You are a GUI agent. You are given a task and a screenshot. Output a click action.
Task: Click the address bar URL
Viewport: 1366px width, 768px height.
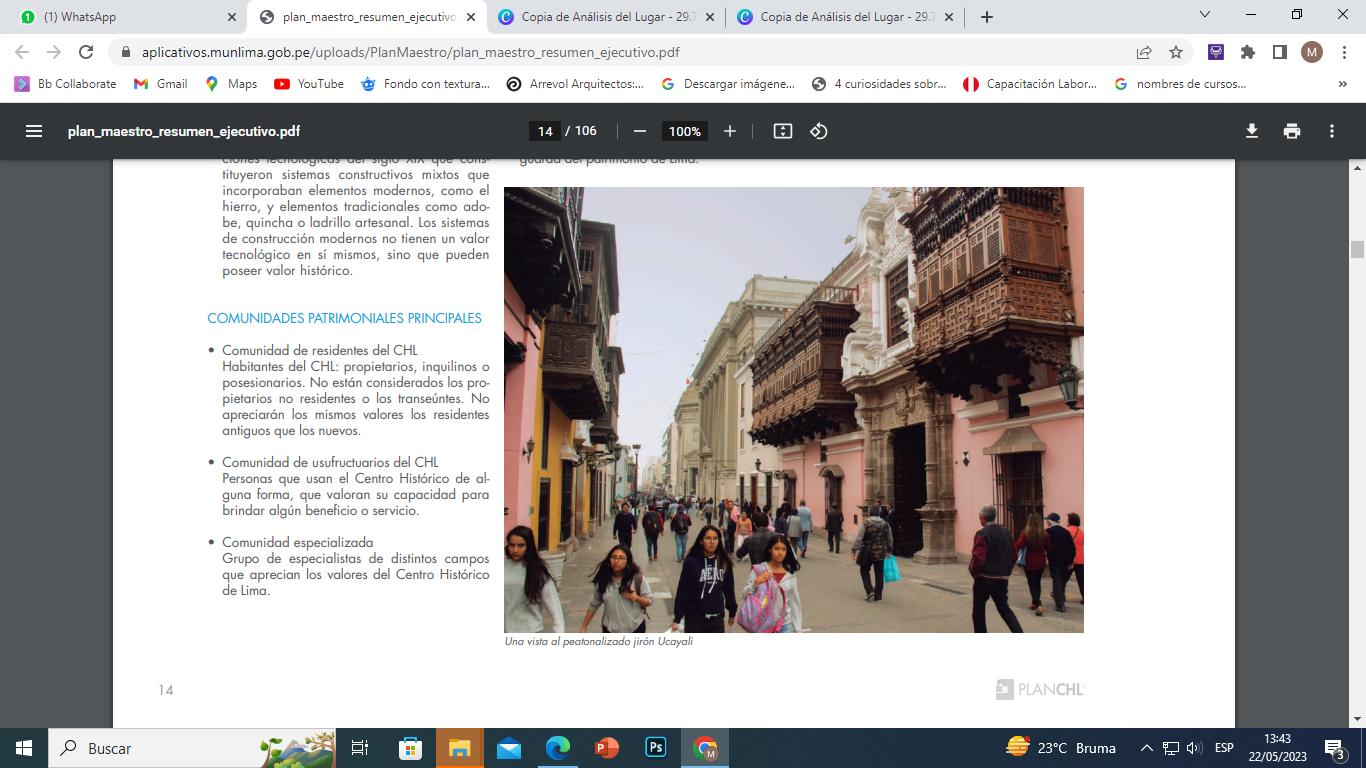[411, 52]
